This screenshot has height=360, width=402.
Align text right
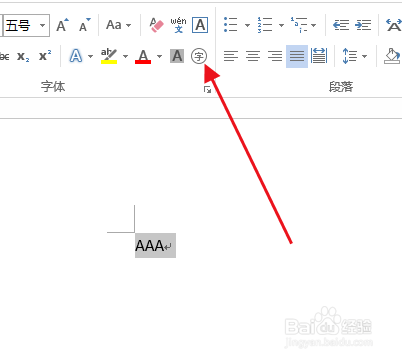point(275,56)
